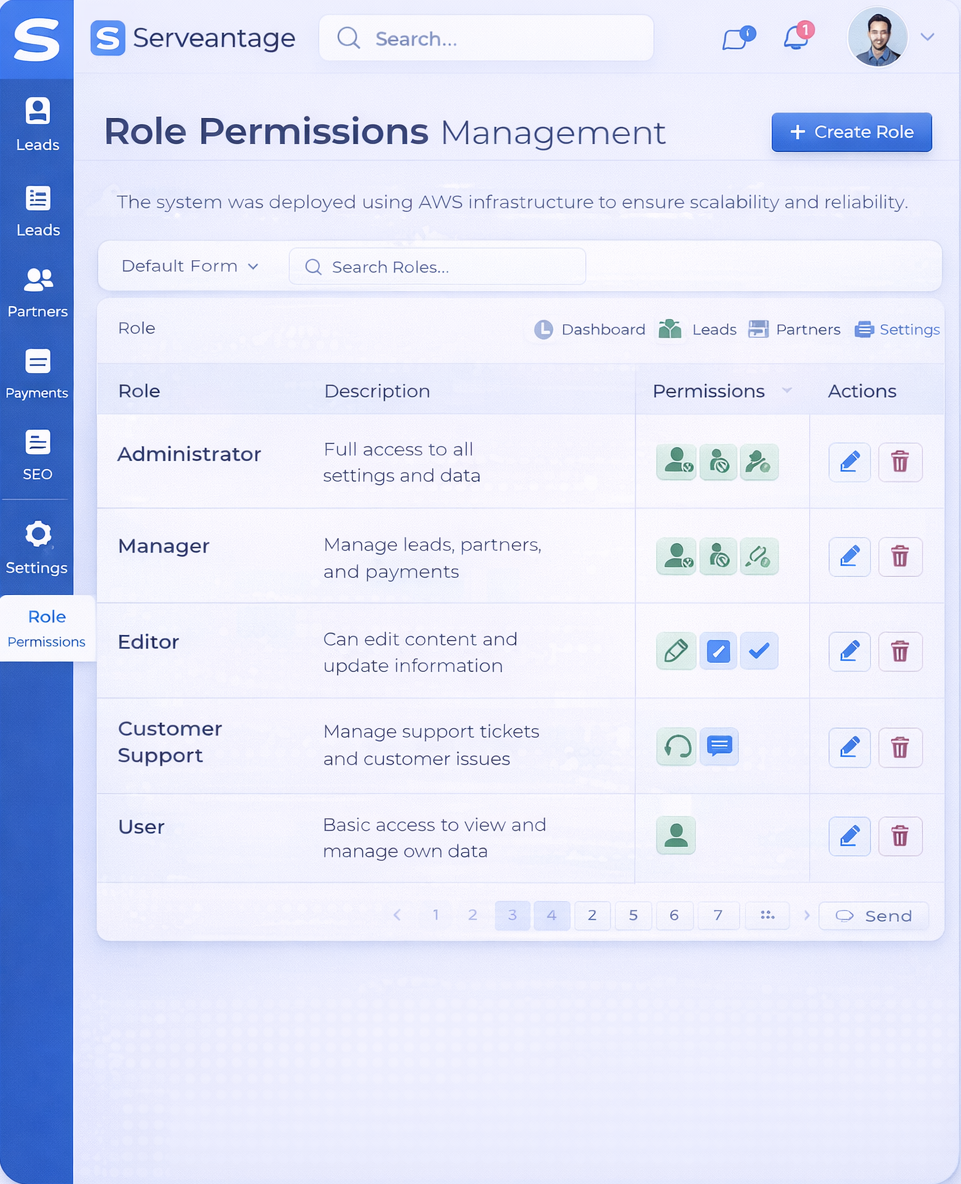The height and width of the screenshot is (1184, 961).
Task: Toggle the blue checkmark permission for Editor
Action: 759,652
